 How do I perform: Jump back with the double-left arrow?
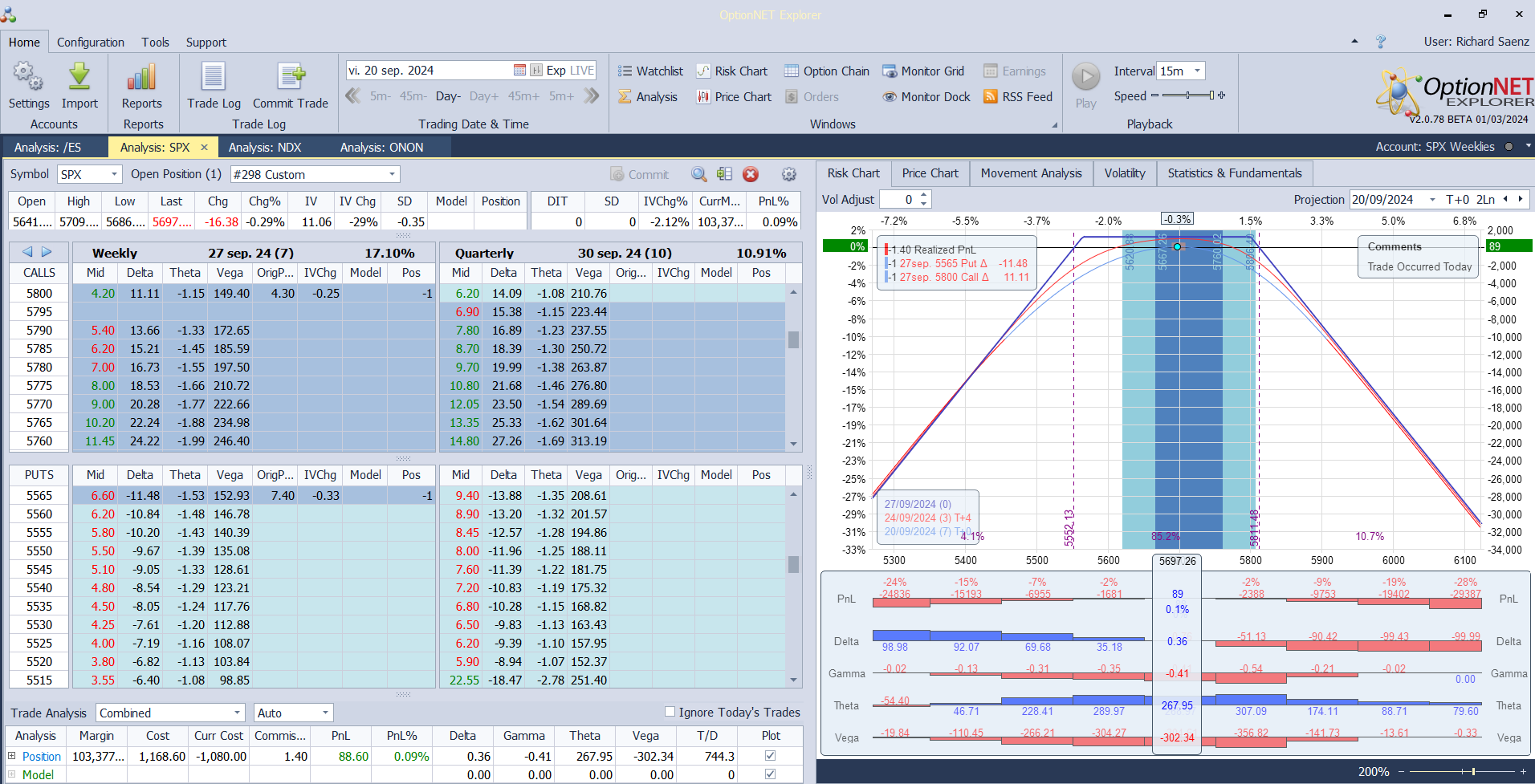click(x=352, y=96)
